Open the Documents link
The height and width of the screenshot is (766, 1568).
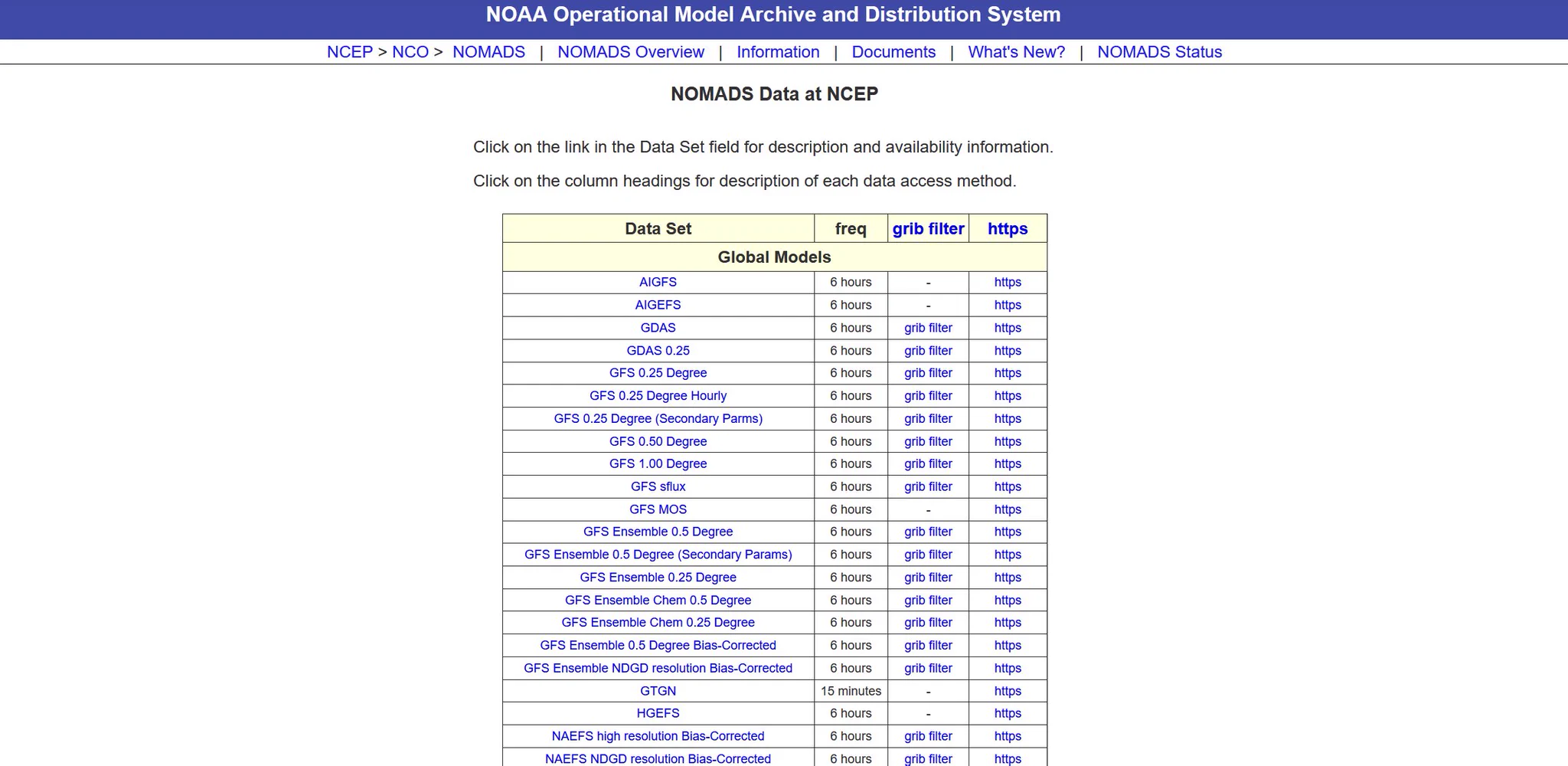(893, 52)
